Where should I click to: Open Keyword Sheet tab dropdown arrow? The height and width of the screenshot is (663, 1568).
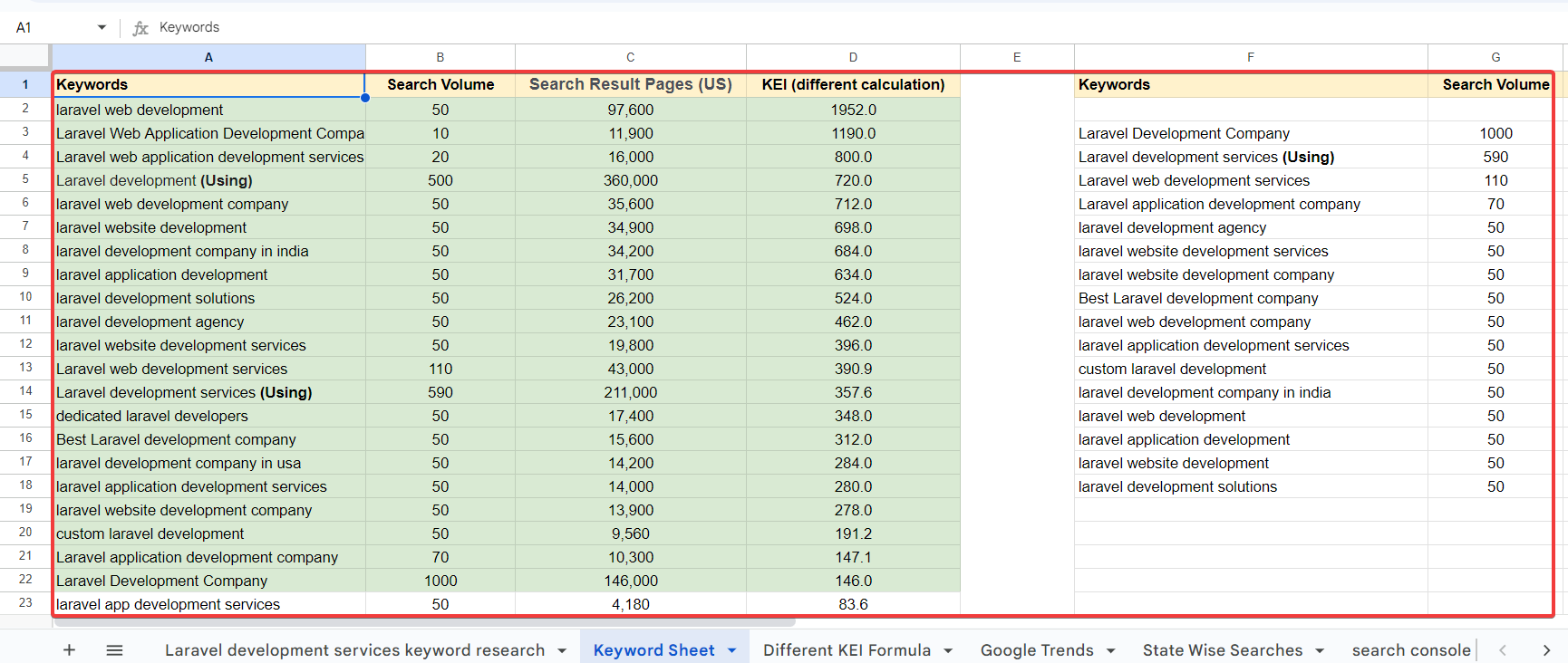point(731,650)
